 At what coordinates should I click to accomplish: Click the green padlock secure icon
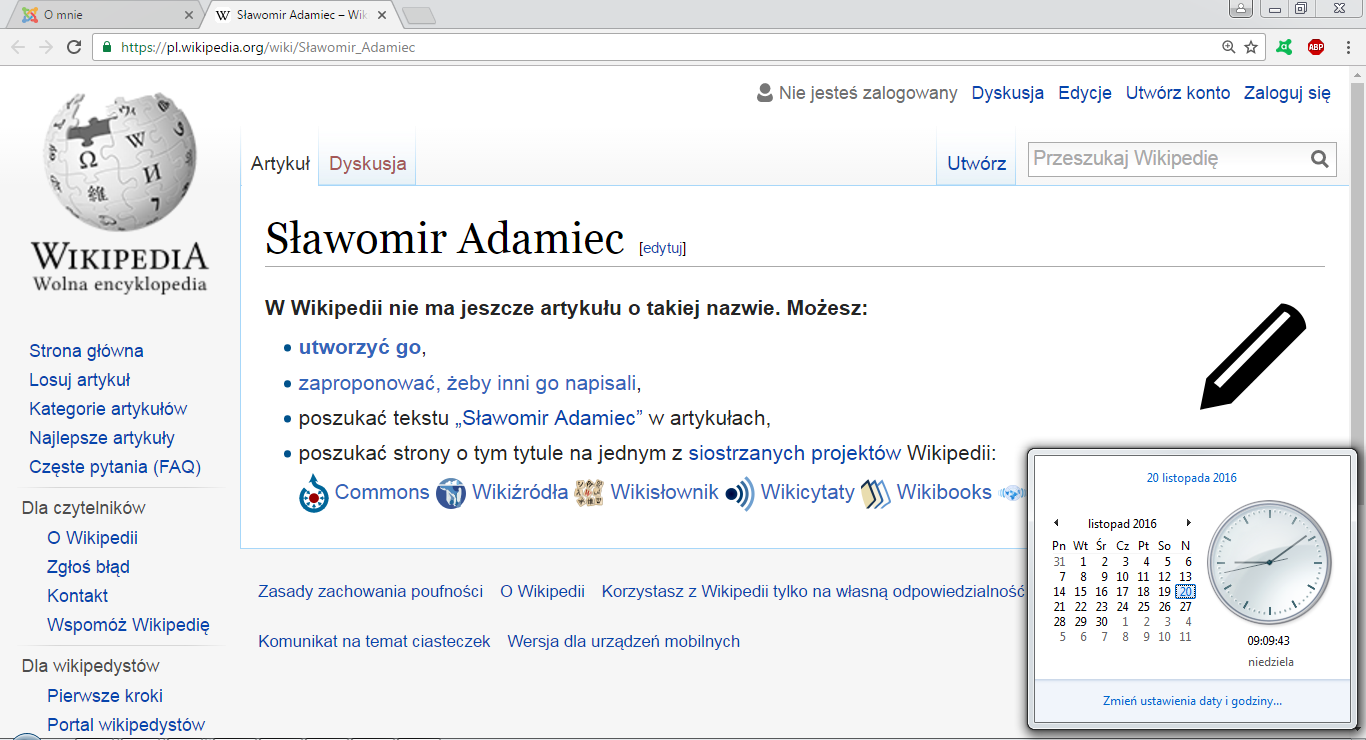pyautogui.click(x=106, y=47)
